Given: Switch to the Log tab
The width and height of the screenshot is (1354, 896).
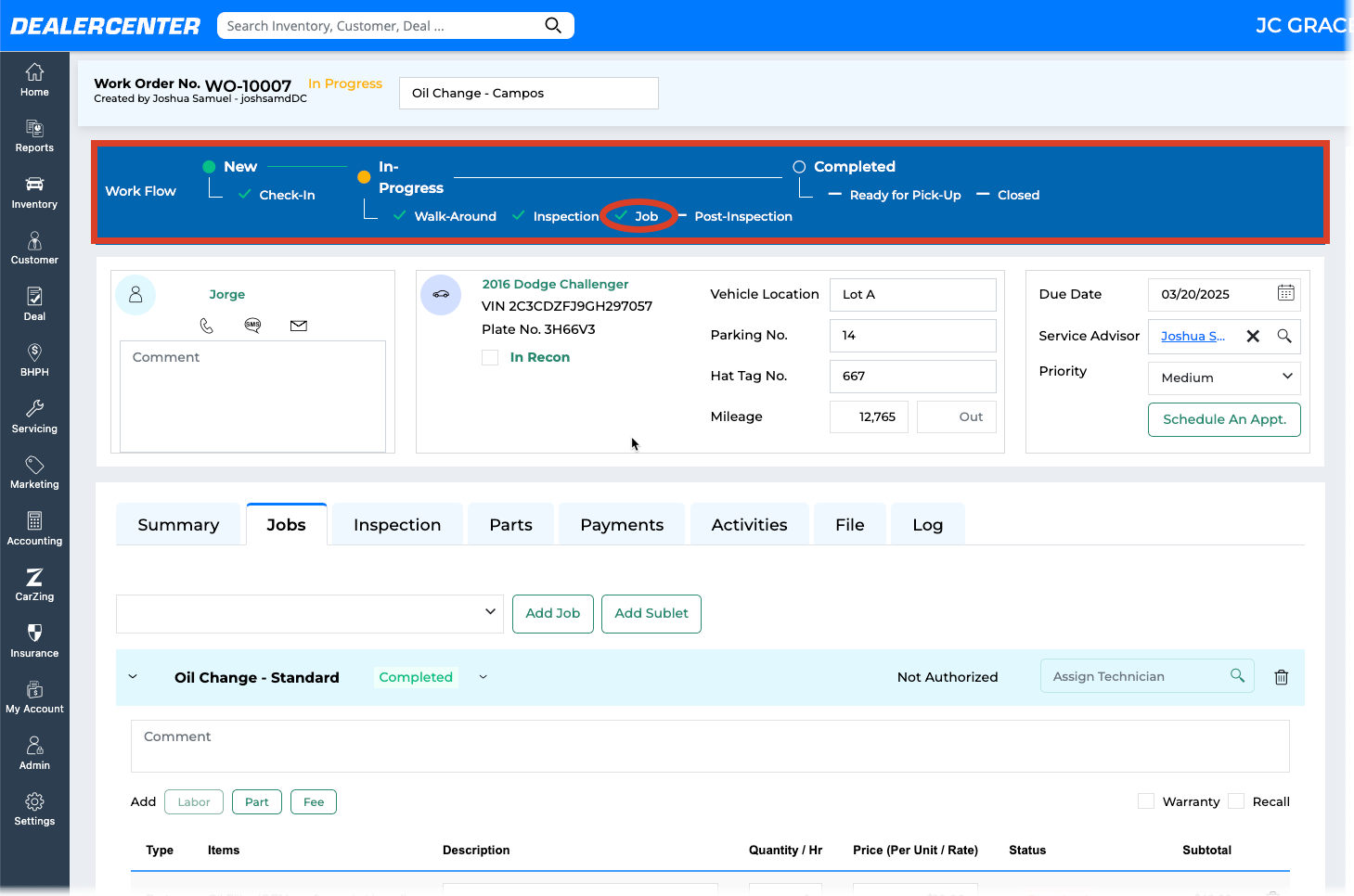Looking at the screenshot, I should pos(927,525).
